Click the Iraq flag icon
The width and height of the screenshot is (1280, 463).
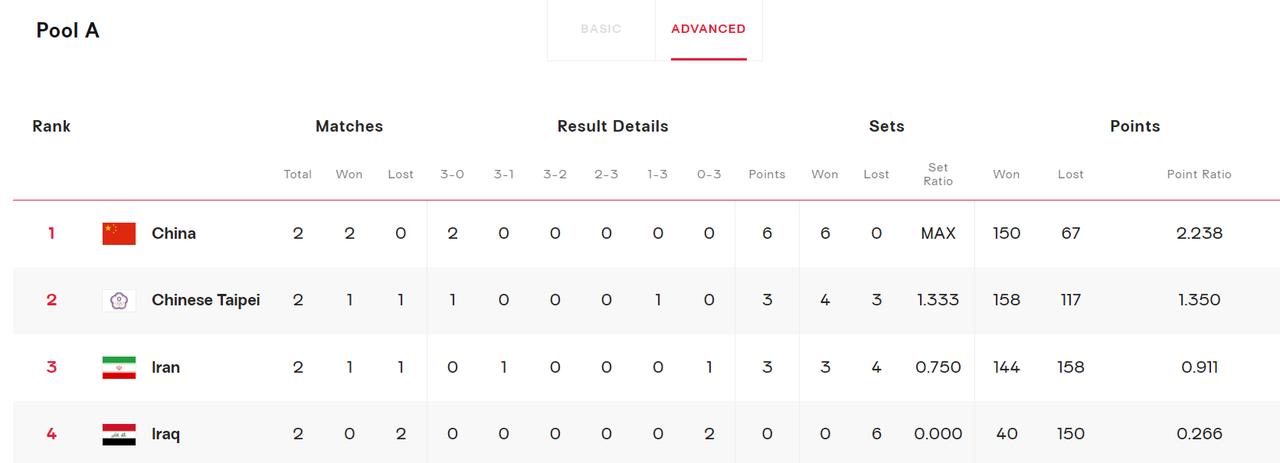[119, 434]
